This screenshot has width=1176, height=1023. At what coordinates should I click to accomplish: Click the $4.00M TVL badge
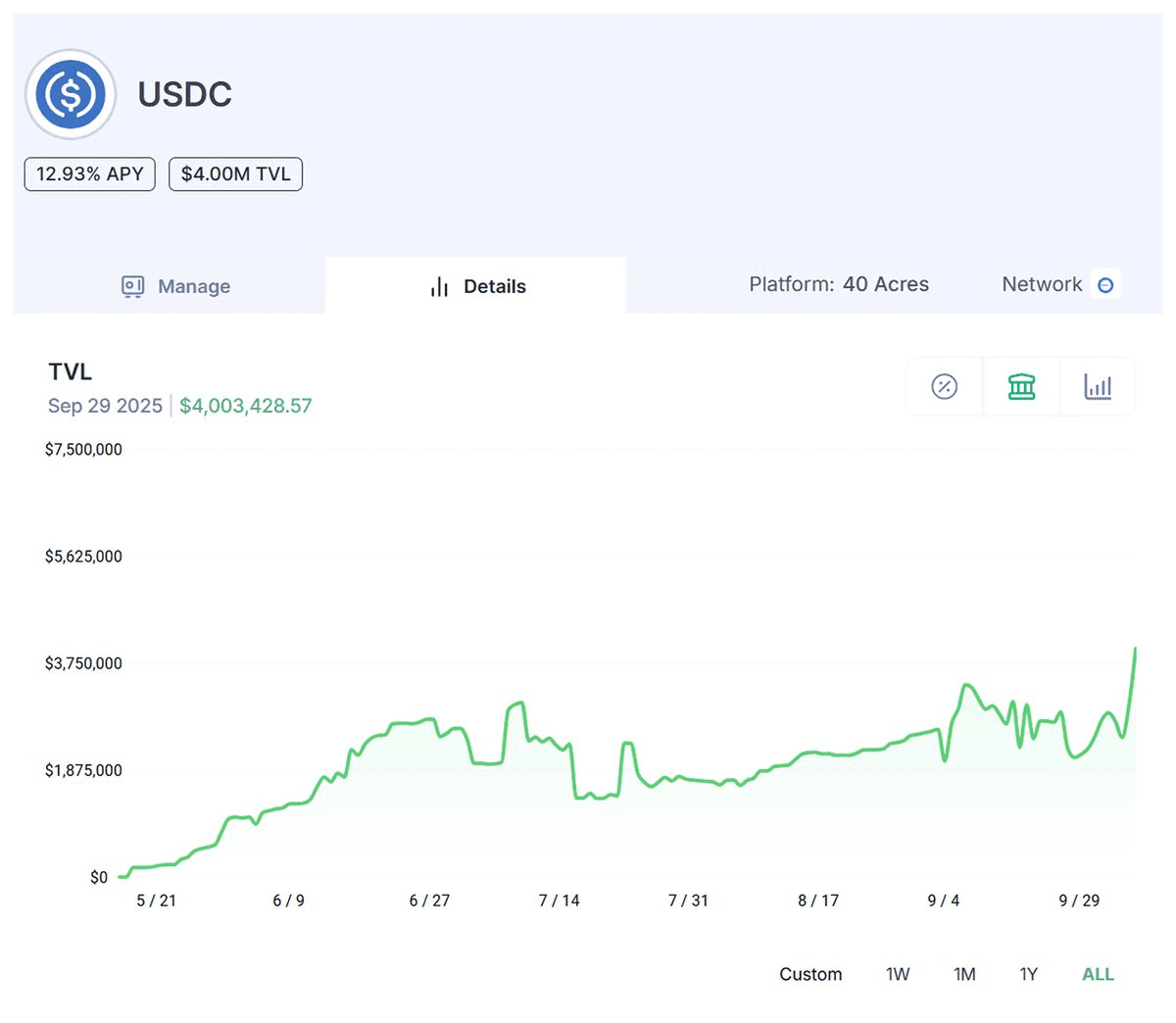click(235, 173)
